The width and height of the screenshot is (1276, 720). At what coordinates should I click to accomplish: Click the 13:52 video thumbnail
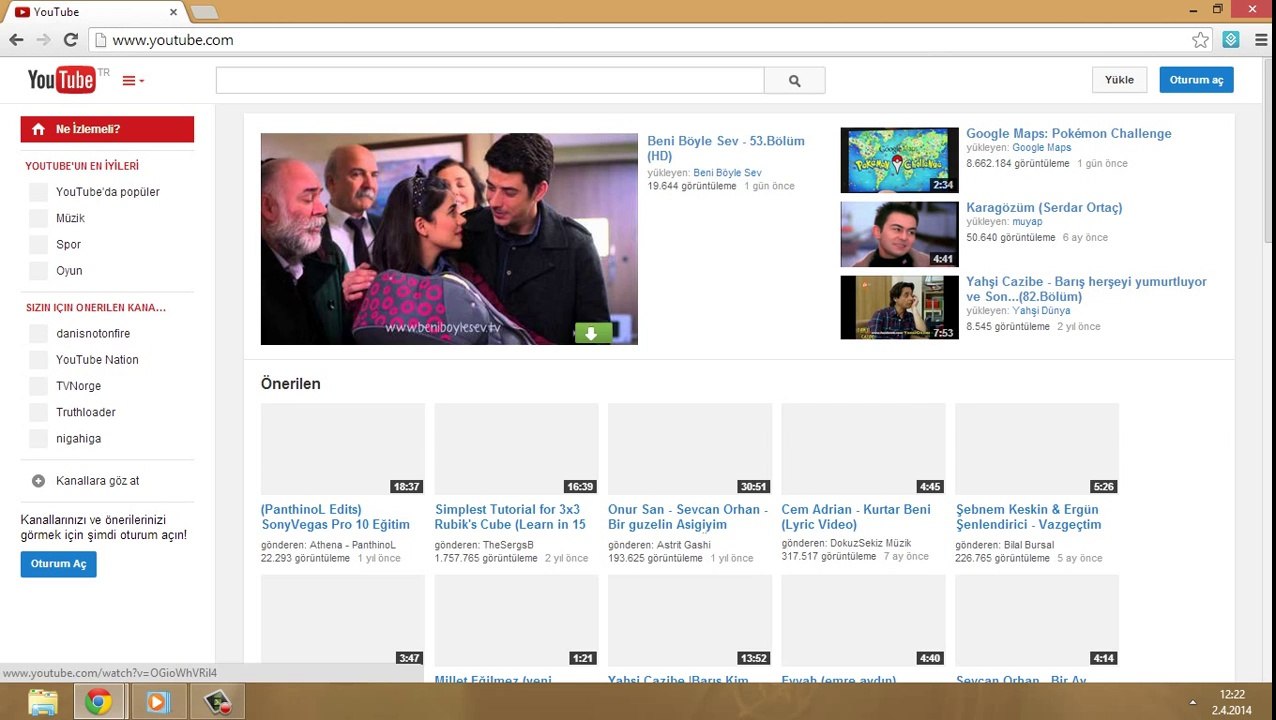coord(690,620)
